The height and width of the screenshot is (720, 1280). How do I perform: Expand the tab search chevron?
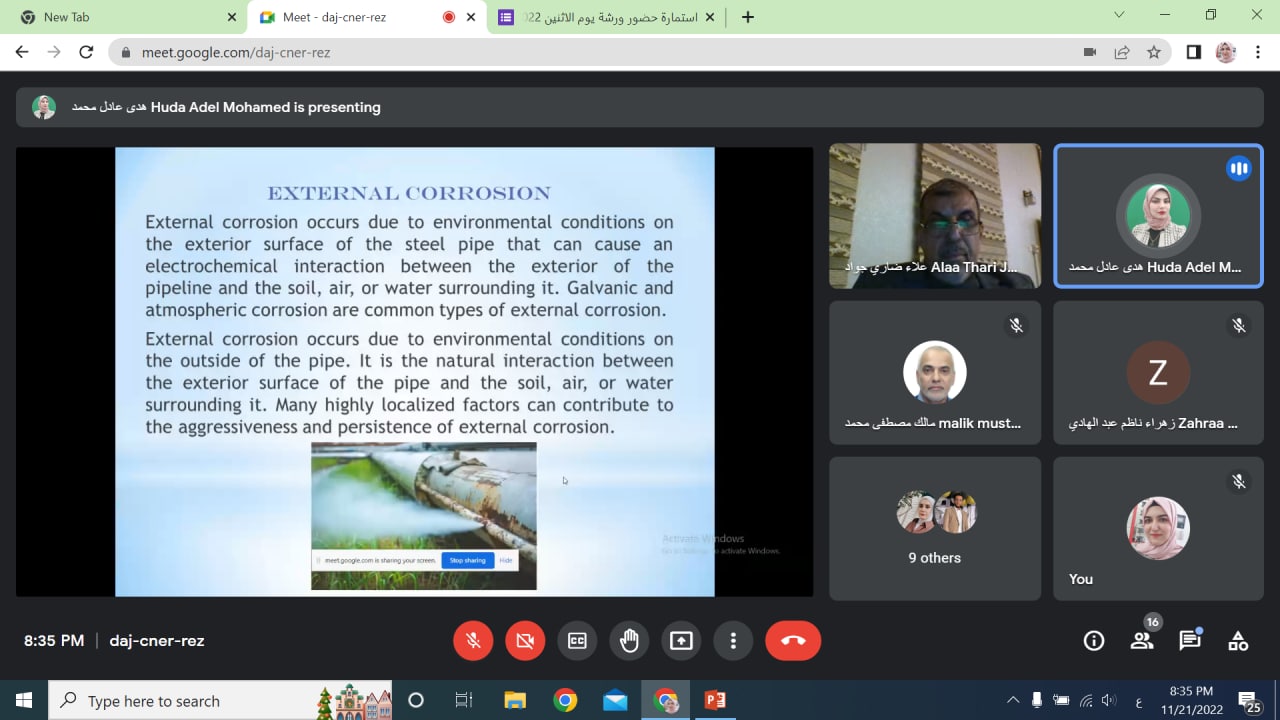point(1119,16)
